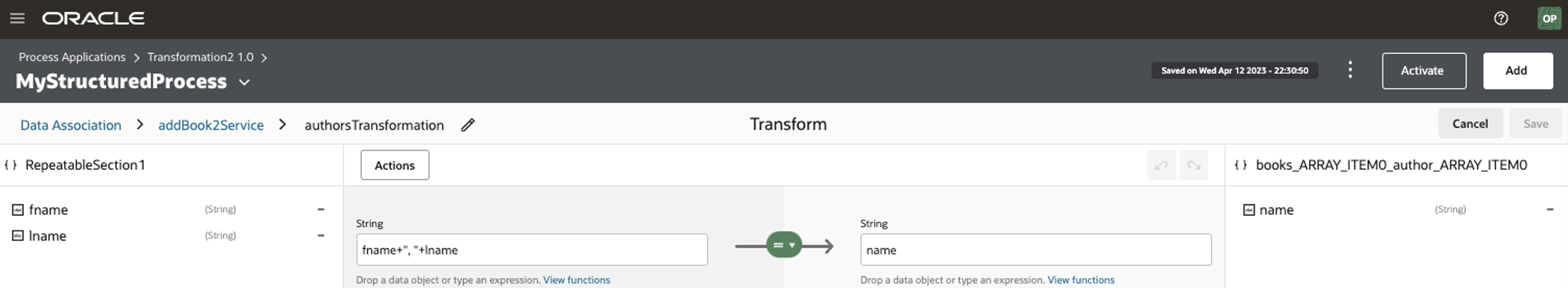This screenshot has width=1568, height=288.
Task: Open the OP user profile avatar
Action: tap(1549, 18)
